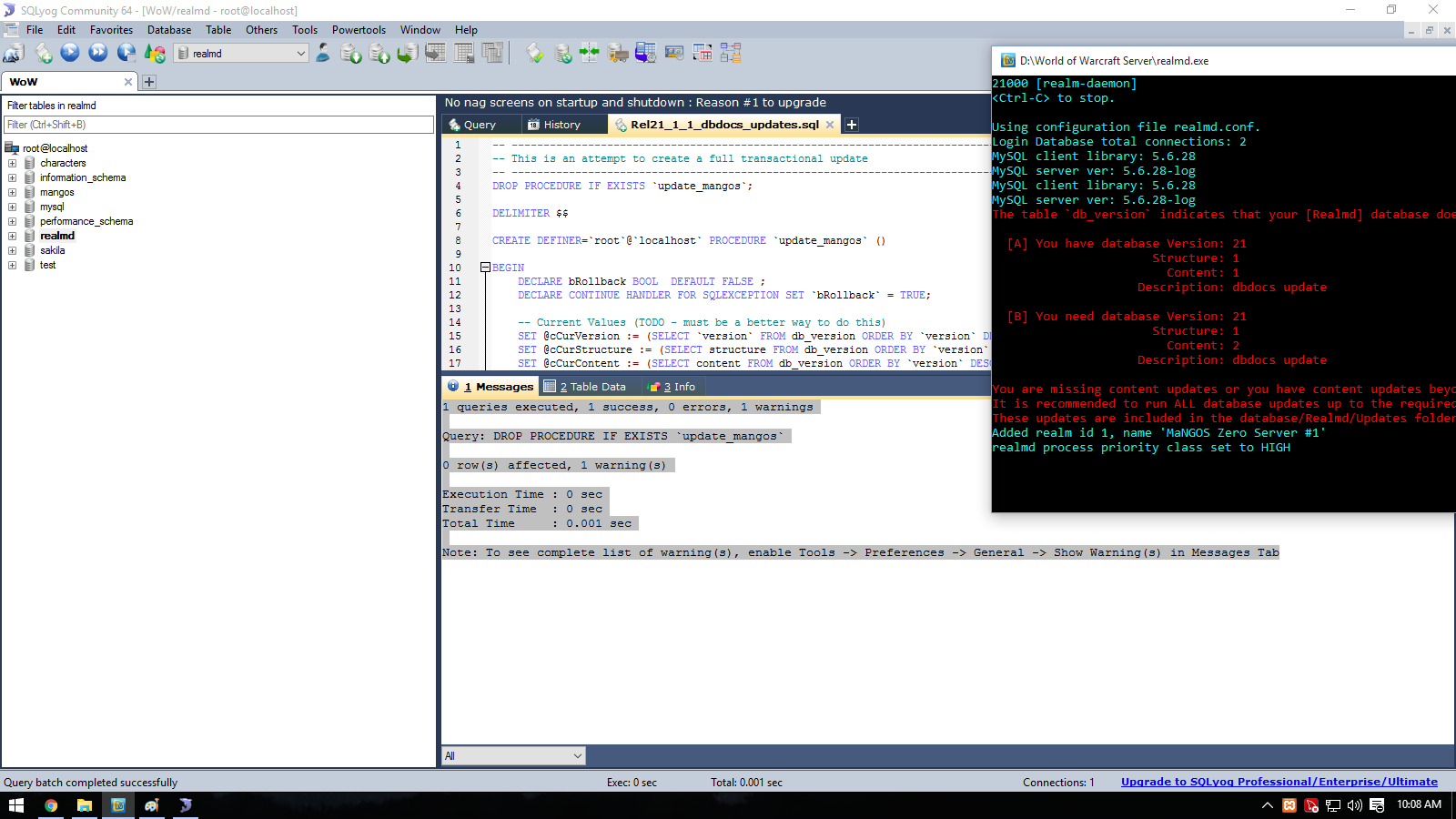Add a new query tab with plus
This screenshot has width=1456, height=819.
(852, 125)
